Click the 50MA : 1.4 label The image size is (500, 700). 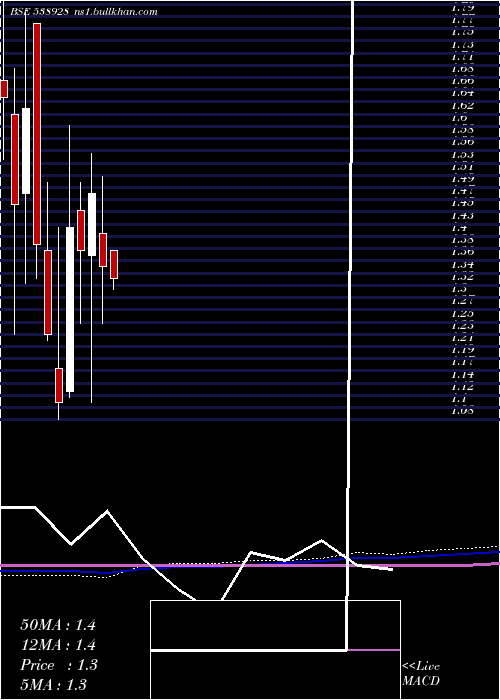(x=58, y=625)
